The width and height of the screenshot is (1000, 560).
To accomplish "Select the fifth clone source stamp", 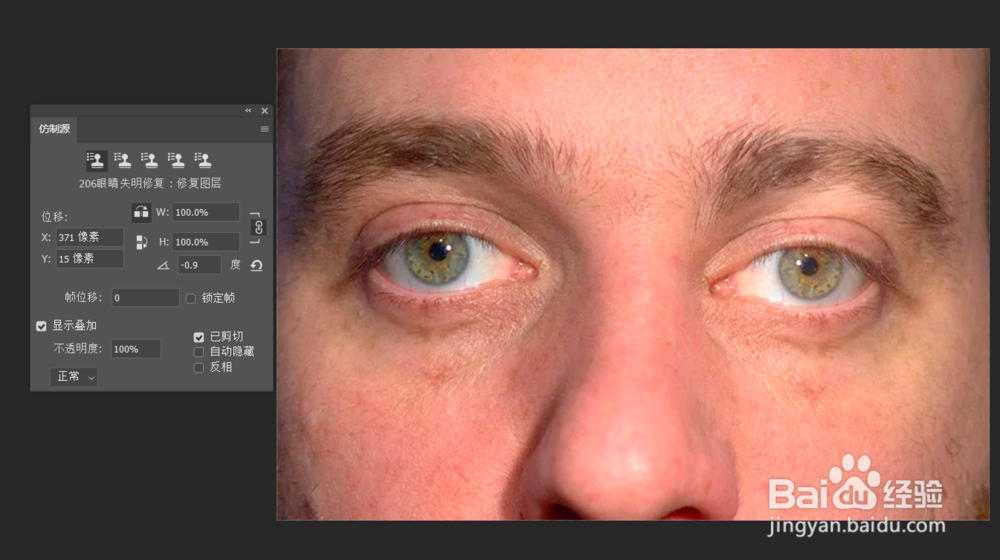I will [x=203, y=160].
